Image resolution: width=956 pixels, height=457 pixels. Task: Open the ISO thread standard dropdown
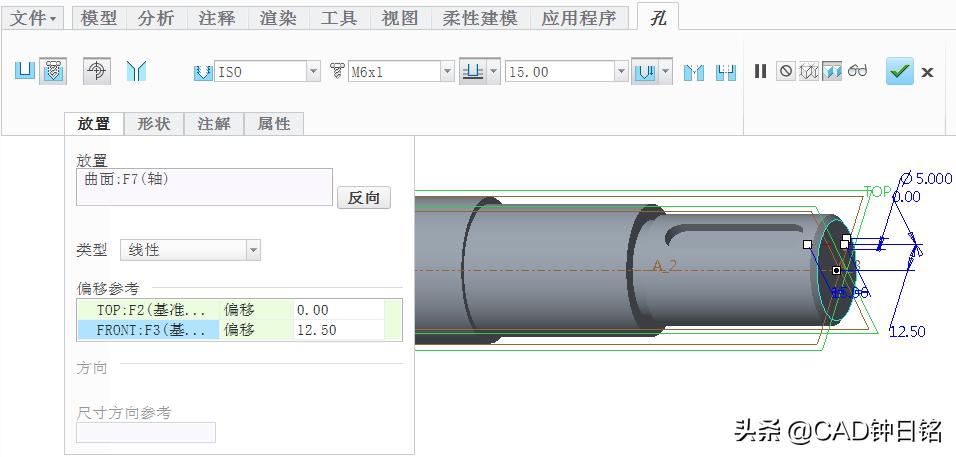pyautogui.click(x=313, y=72)
